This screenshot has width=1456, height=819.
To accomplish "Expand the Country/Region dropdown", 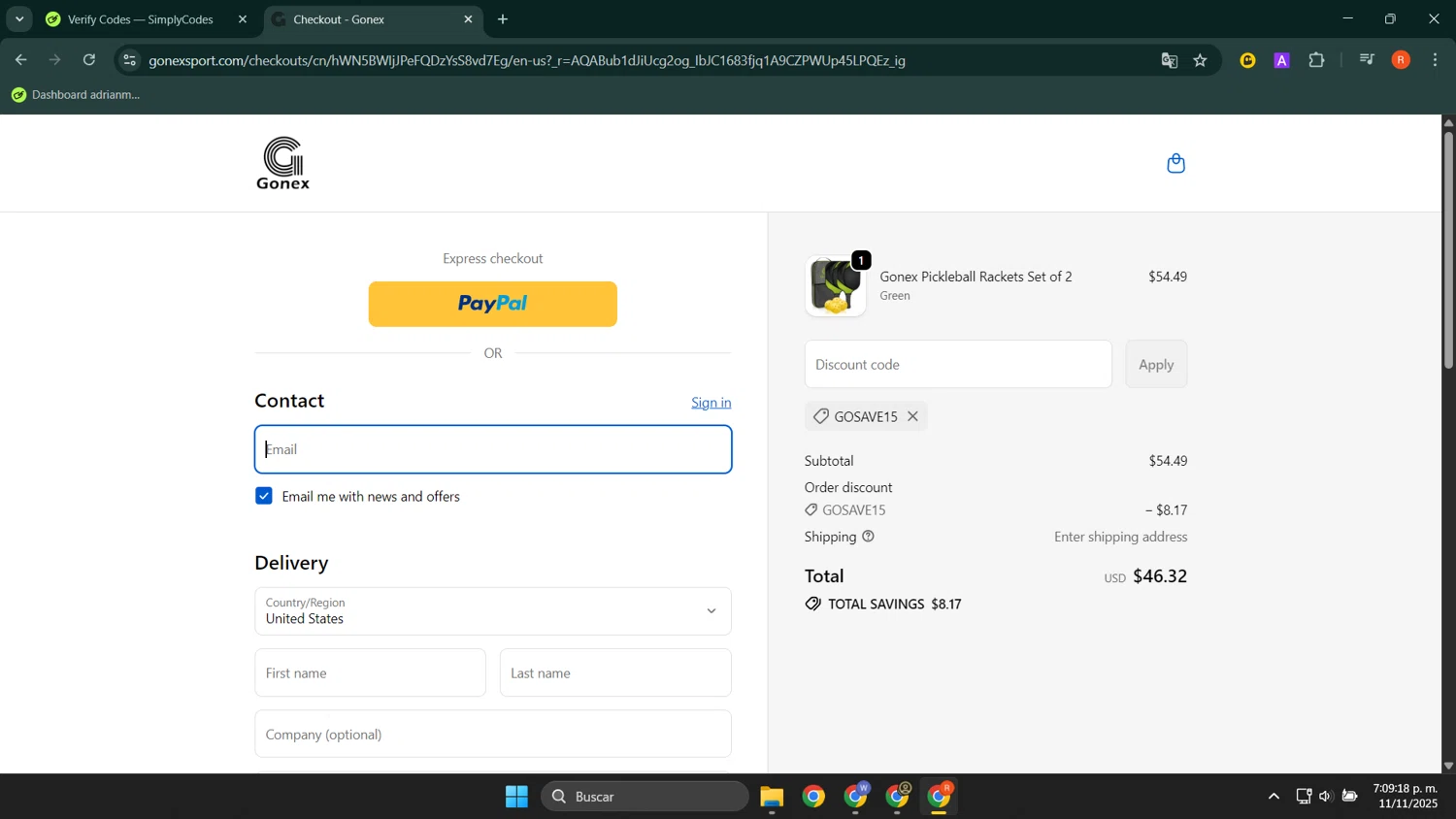I will pyautogui.click(x=493, y=611).
